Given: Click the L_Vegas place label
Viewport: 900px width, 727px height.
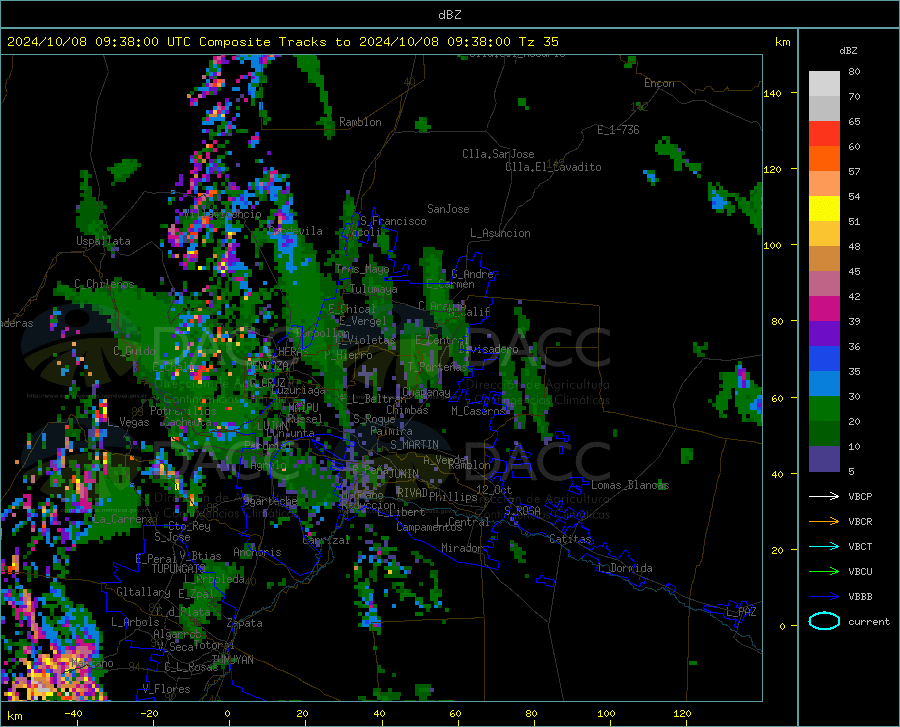Looking at the screenshot, I should point(129,422).
